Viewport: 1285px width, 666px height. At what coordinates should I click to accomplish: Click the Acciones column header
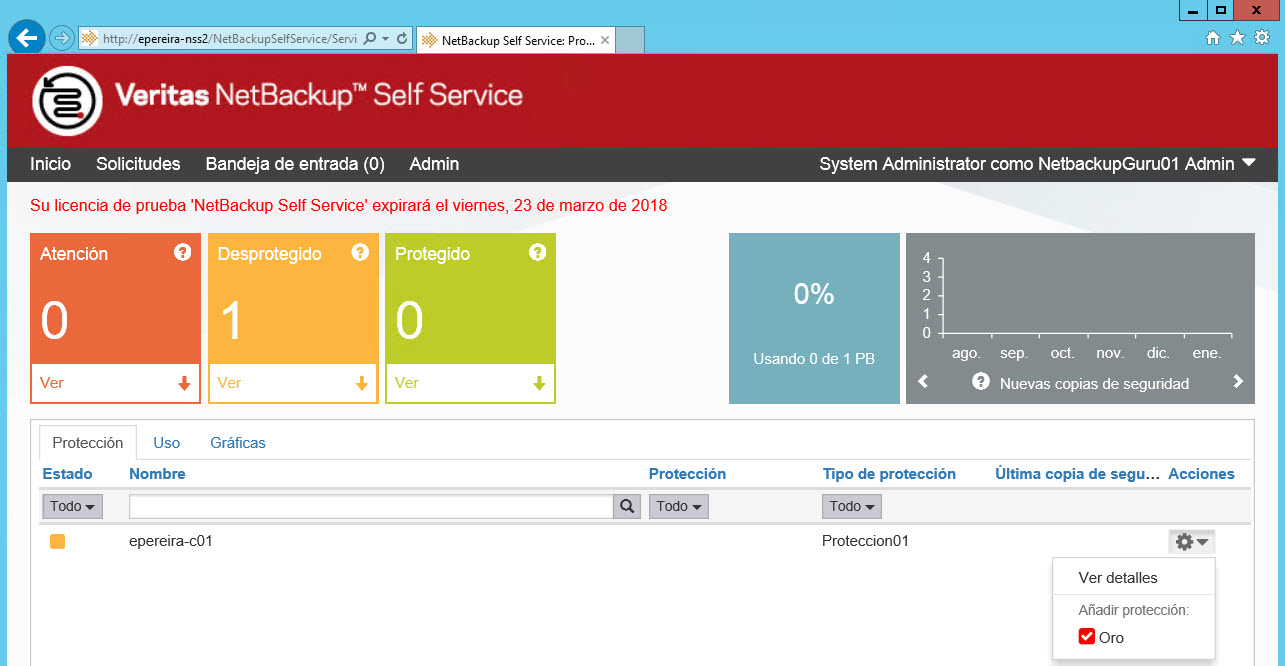pos(1201,474)
